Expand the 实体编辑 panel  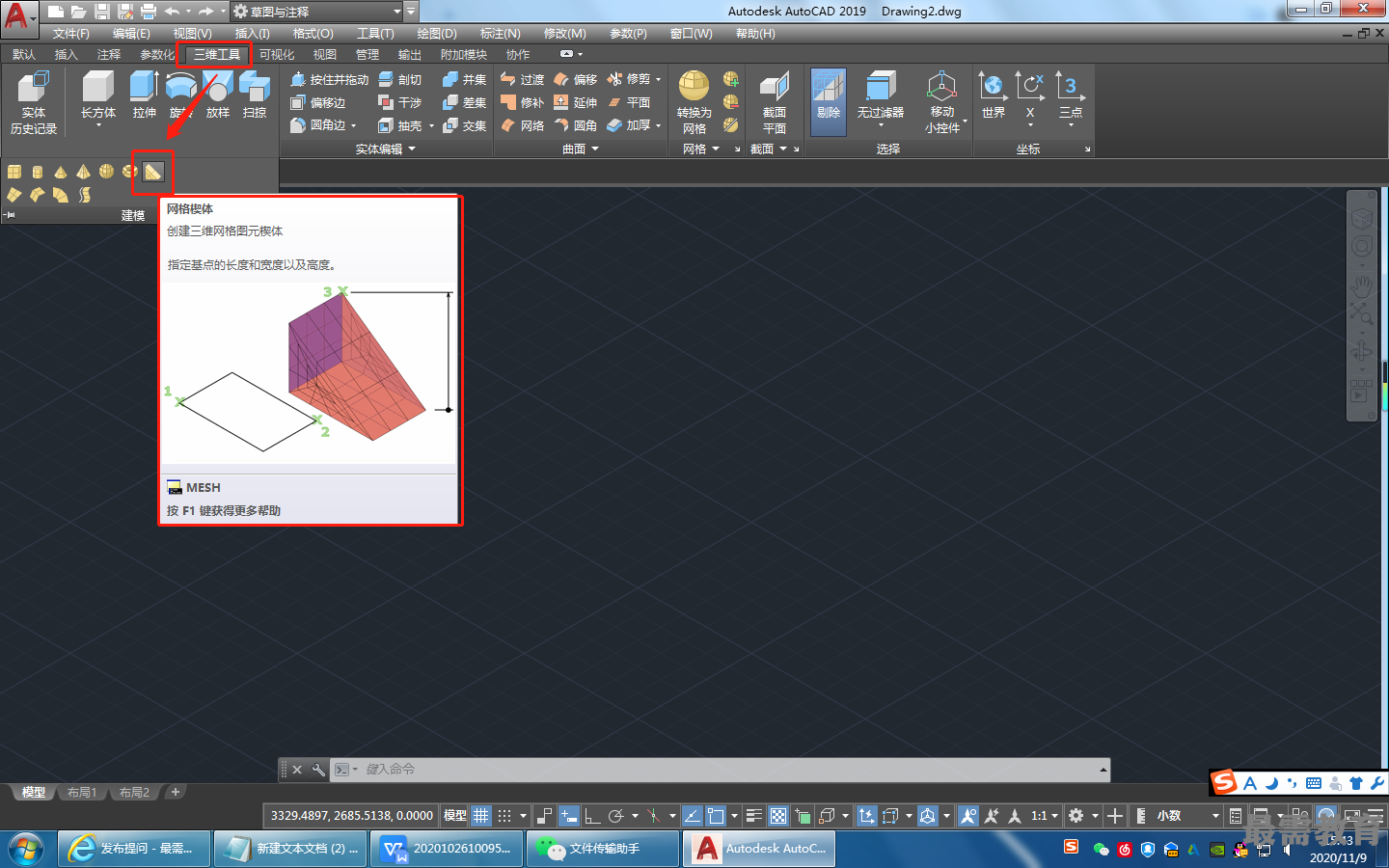tap(385, 149)
